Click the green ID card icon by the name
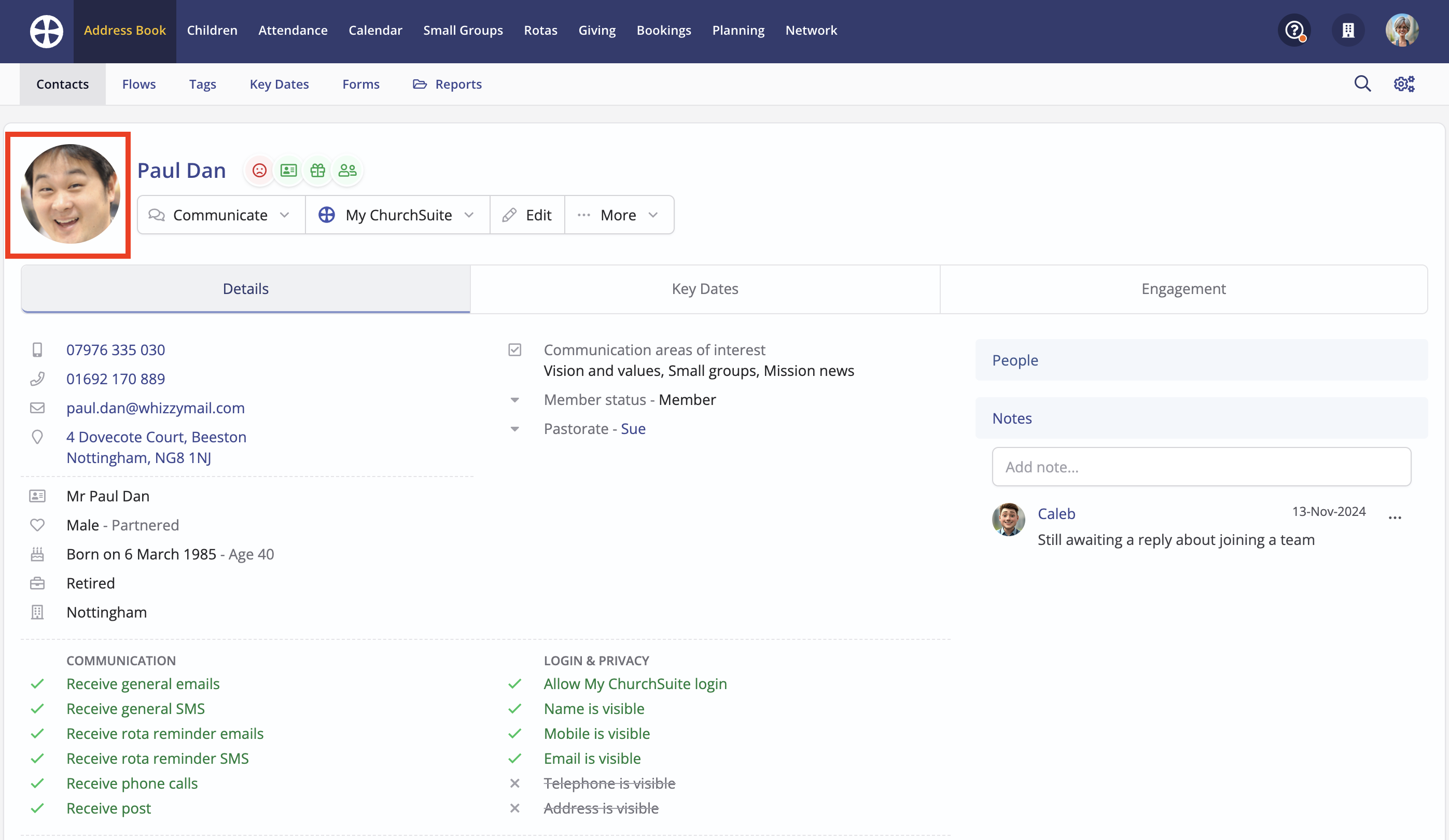Image resolution: width=1449 pixels, height=840 pixels. (x=289, y=171)
